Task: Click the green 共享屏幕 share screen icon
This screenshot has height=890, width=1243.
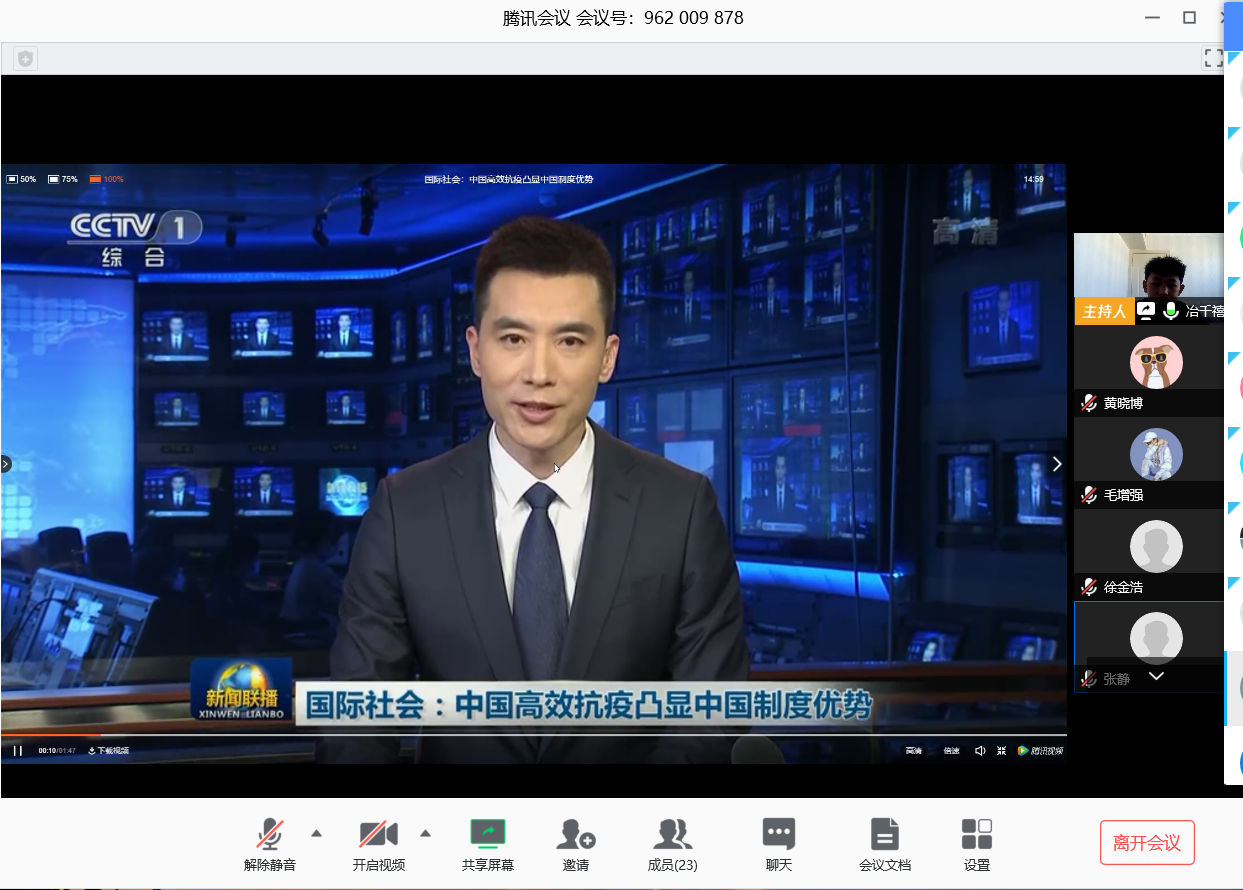Action: [x=488, y=833]
